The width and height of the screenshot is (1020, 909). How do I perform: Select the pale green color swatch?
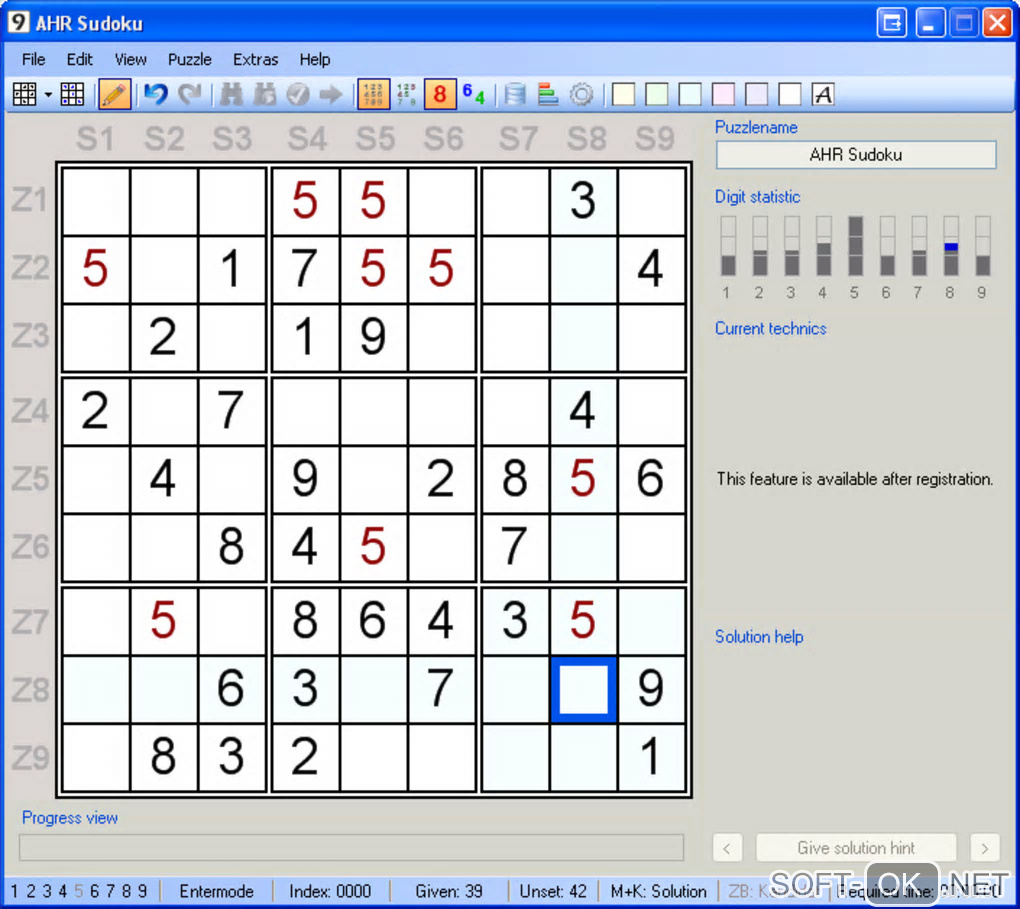coord(657,94)
